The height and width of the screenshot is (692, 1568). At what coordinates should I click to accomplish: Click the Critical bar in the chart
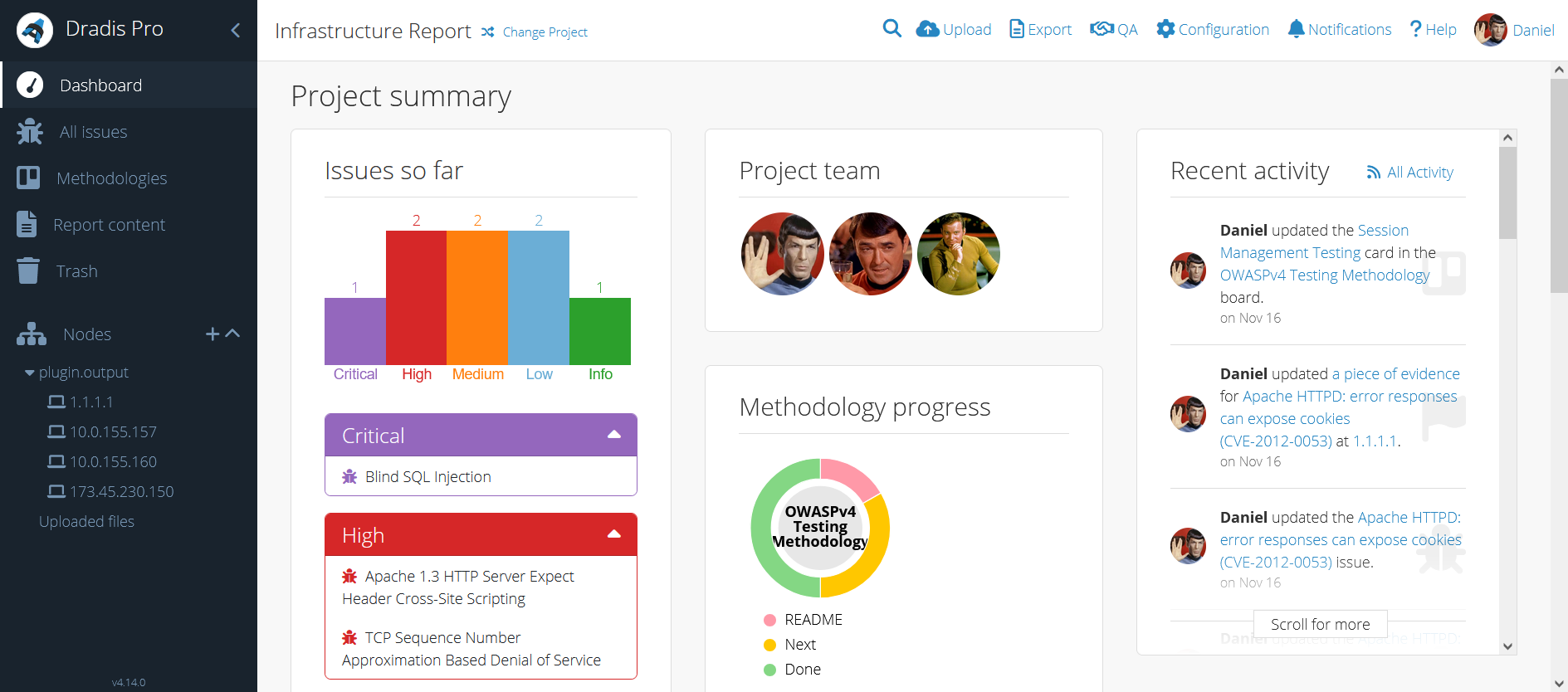pos(355,331)
